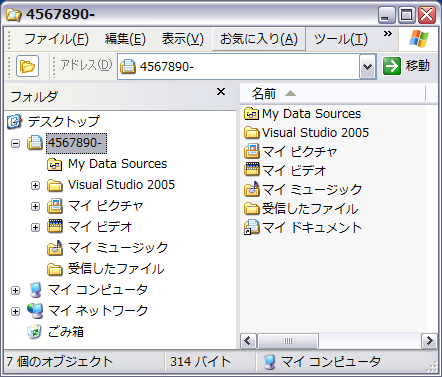Screen dimensions: 442x377
Task: Click the マイ ピクチャ icon in the file list
Action: click(252, 151)
